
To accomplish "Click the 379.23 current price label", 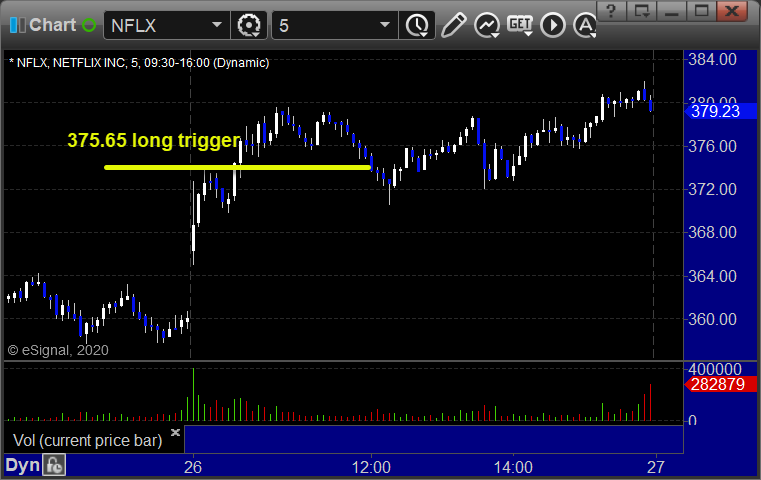I will (720, 111).
